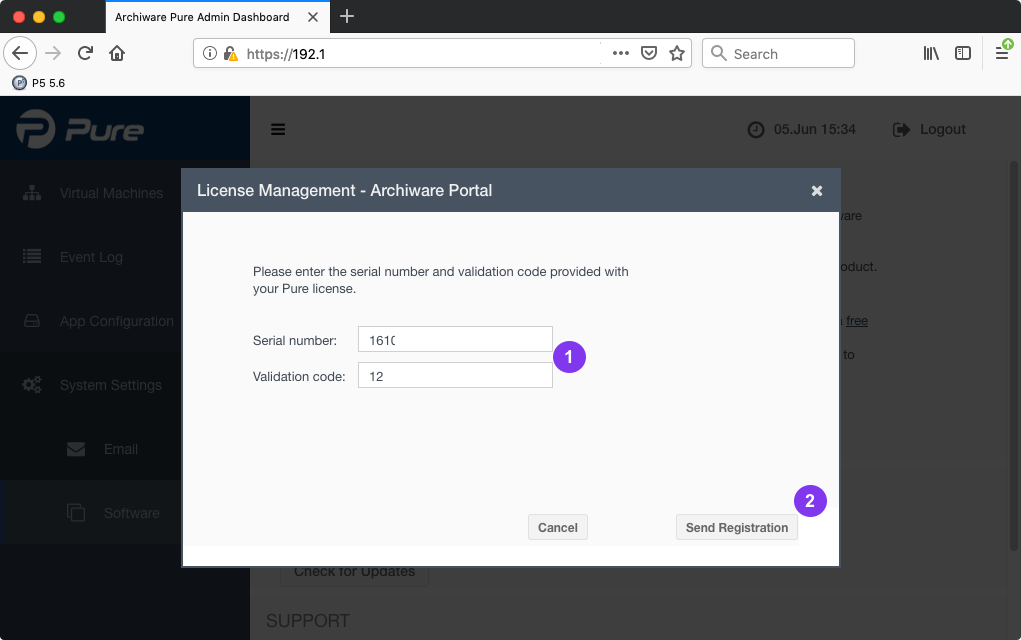The image size is (1021, 640).
Task: Open the page actions three-dot menu
Action: coord(620,54)
